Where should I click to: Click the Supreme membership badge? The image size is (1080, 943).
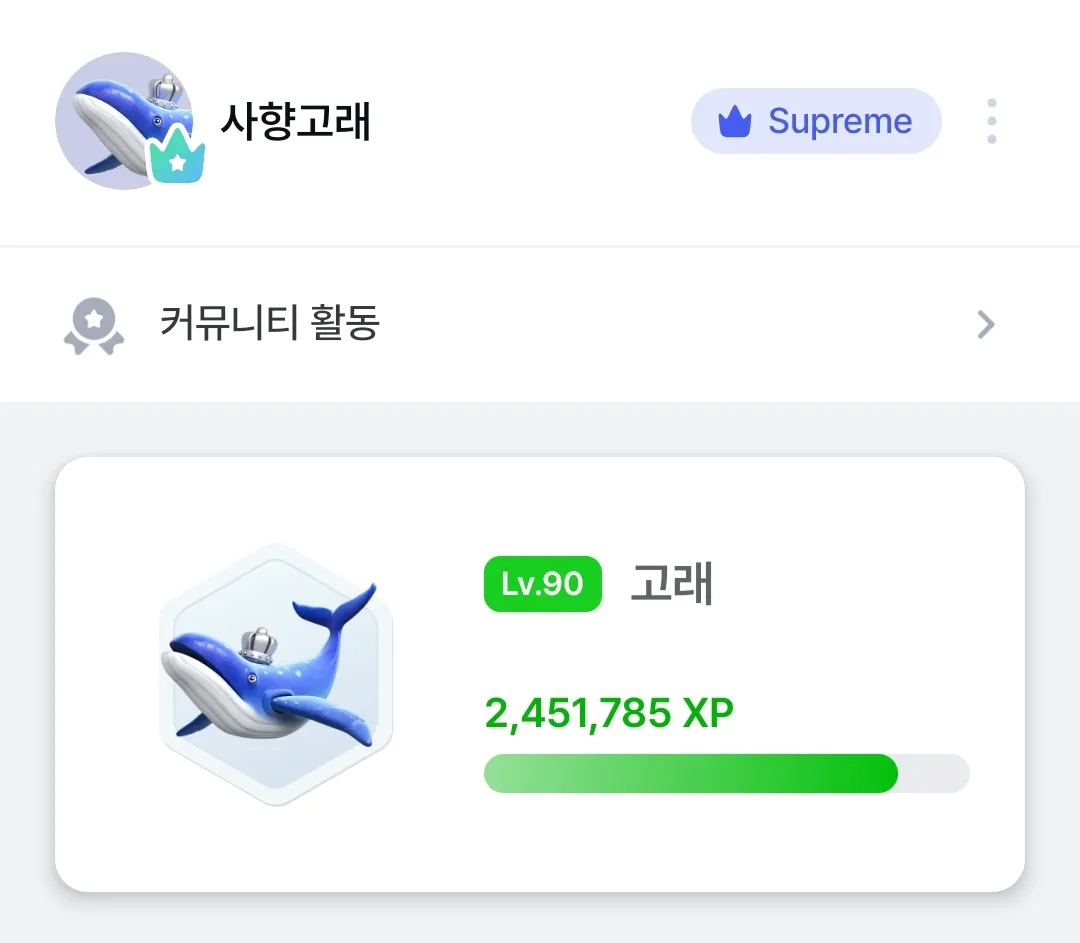(x=816, y=122)
